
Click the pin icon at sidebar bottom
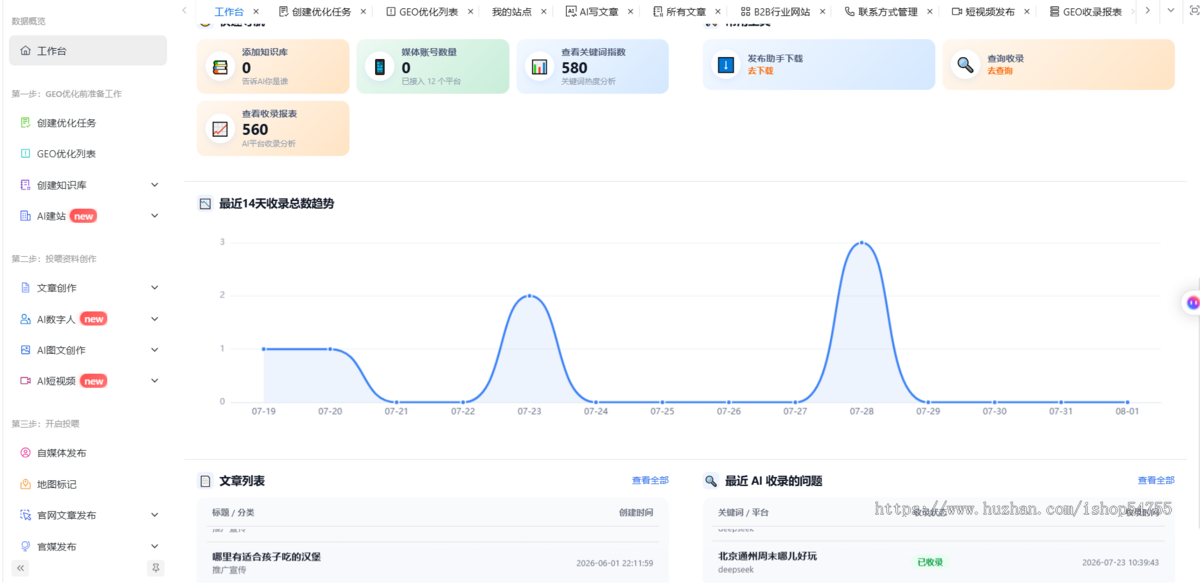coord(155,568)
